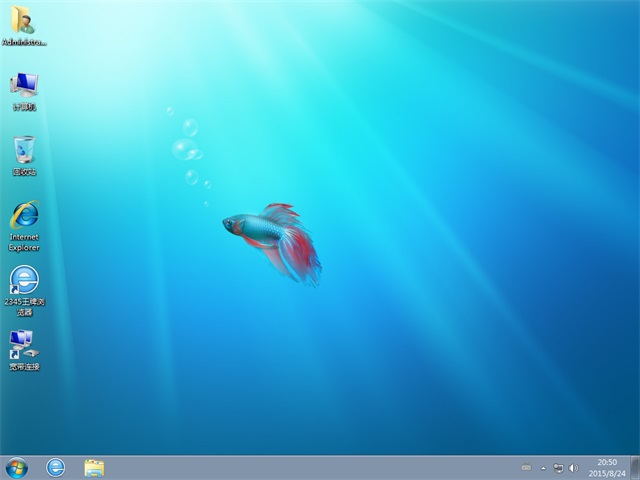Click the betta fish on the wallpaper
Image resolution: width=640 pixels, height=480 pixels.
click(x=268, y=233)
